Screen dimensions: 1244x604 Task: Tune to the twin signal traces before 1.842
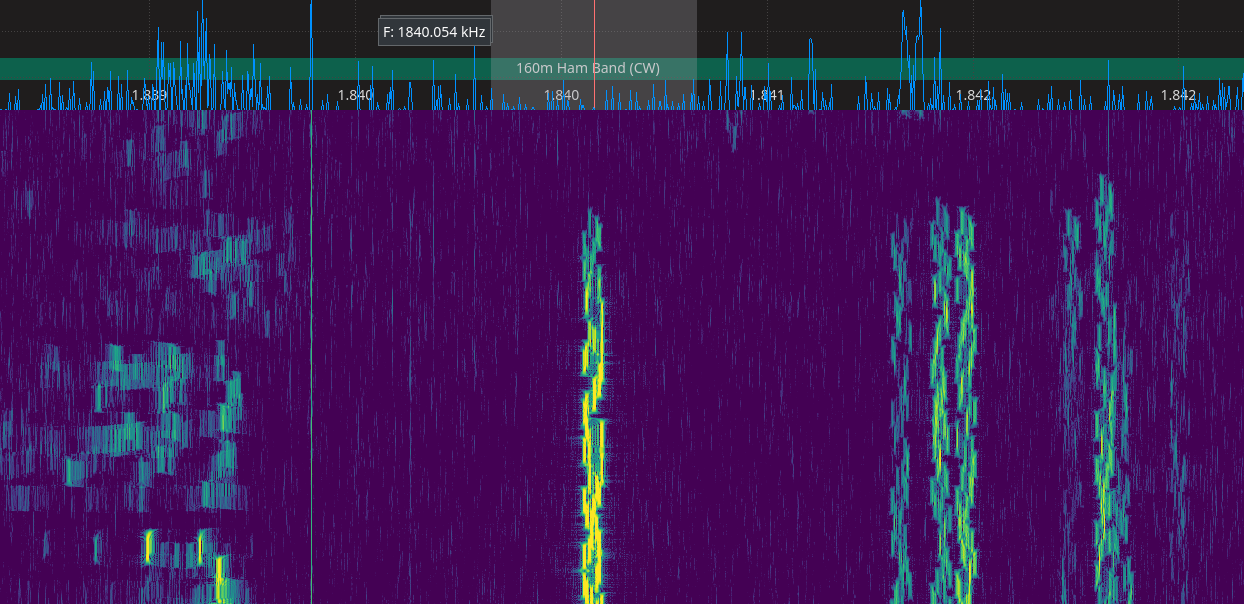click(x=952, y=400)
